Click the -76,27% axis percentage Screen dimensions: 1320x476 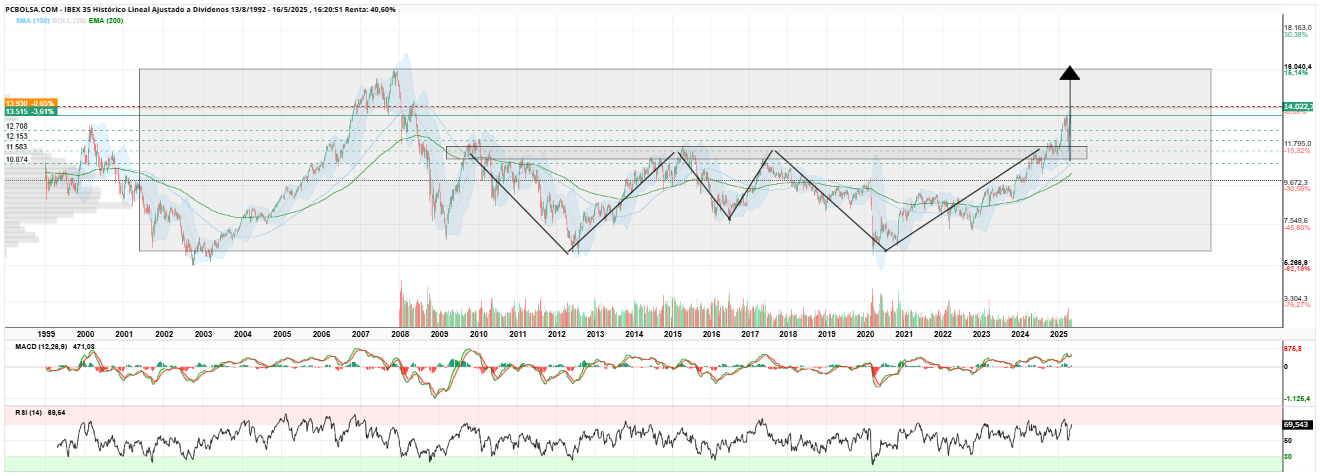point(1297,306)
